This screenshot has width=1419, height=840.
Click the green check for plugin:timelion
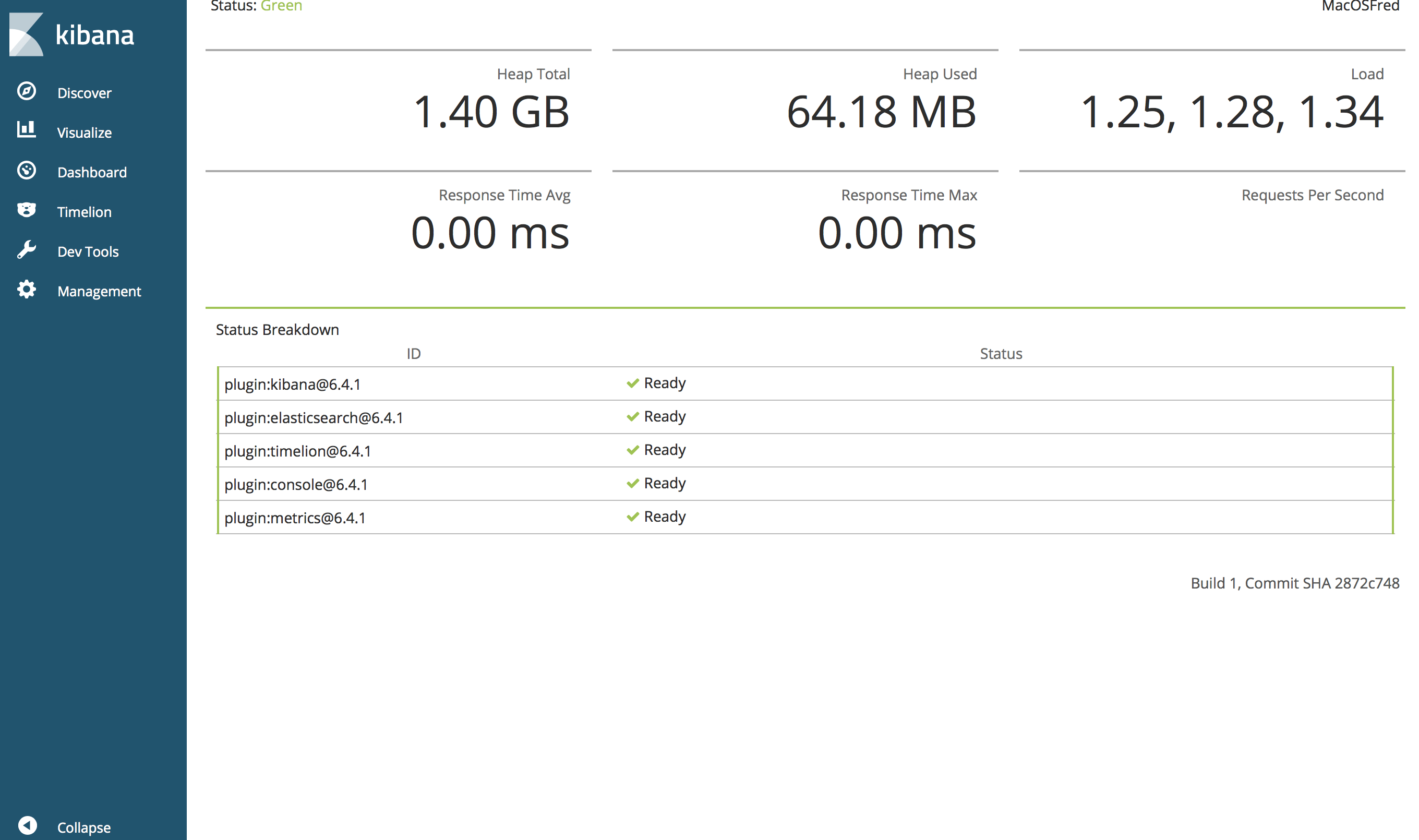pos(633,450)
